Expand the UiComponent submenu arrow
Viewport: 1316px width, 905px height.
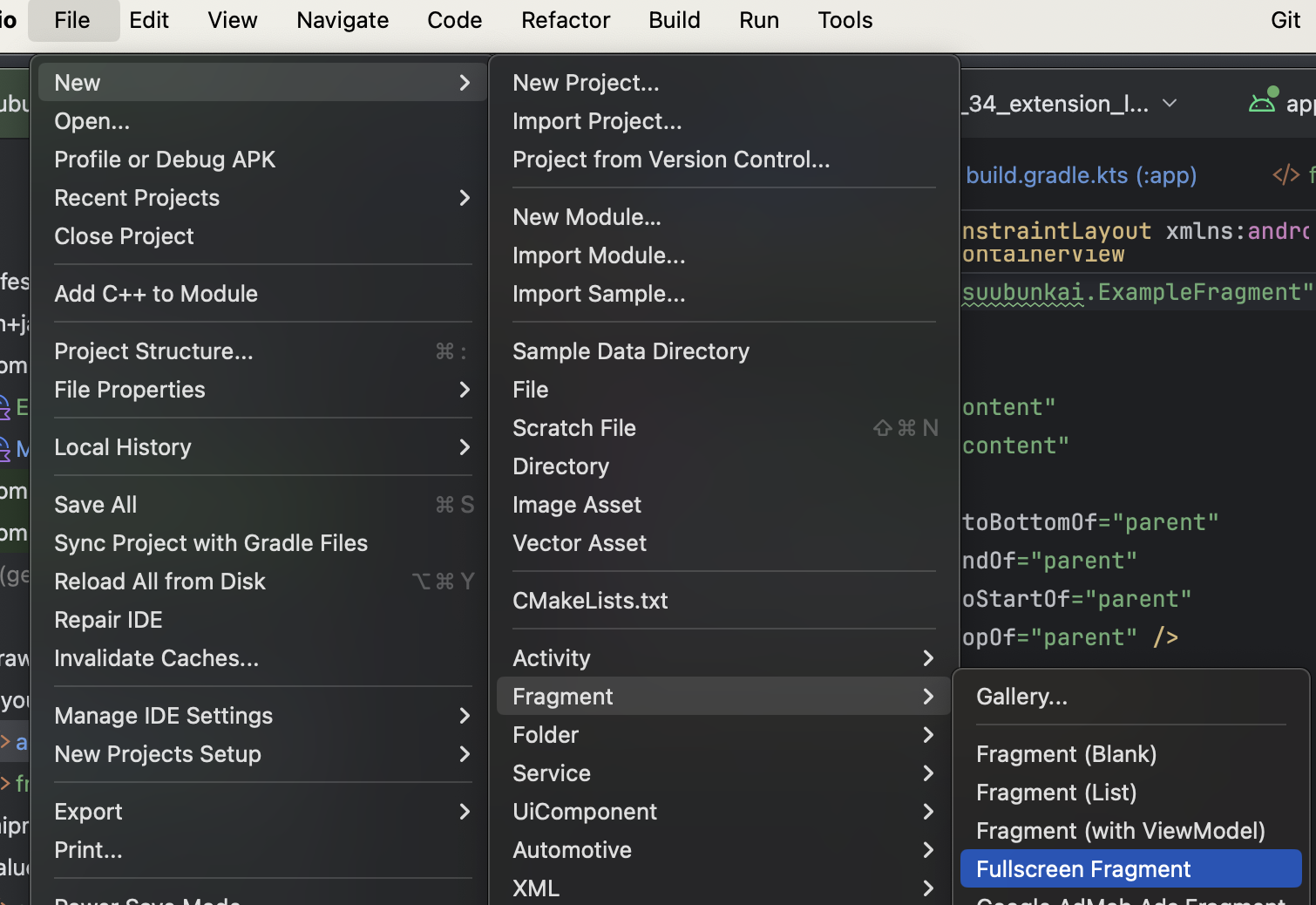[x=928, y=812]
